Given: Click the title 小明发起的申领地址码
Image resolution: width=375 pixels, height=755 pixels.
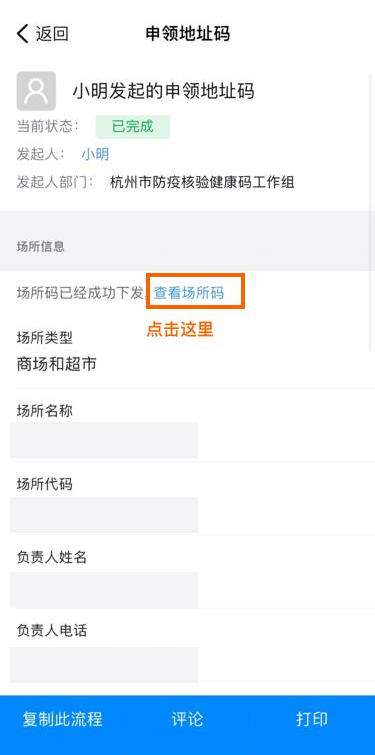Looking at the screenshot, I should [164, 91].
